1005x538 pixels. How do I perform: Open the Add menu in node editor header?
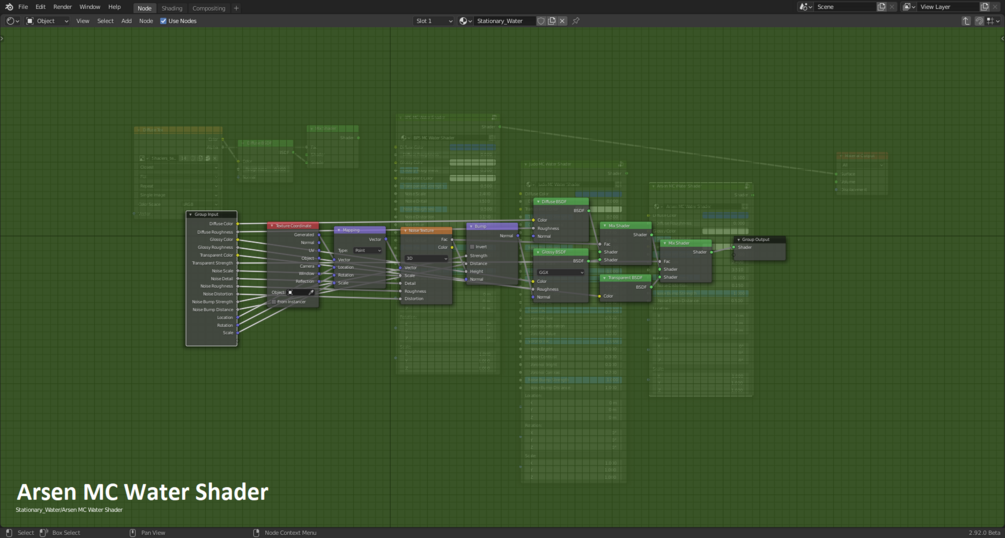pos(126,21)
